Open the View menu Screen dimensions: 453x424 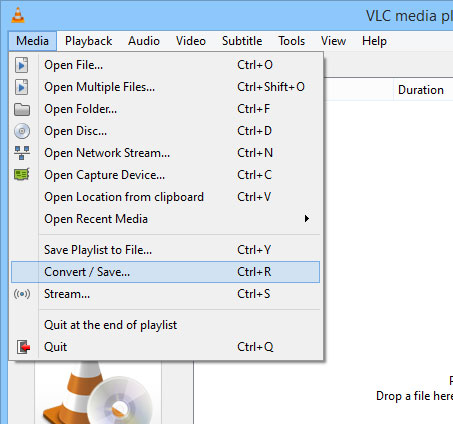333,41
